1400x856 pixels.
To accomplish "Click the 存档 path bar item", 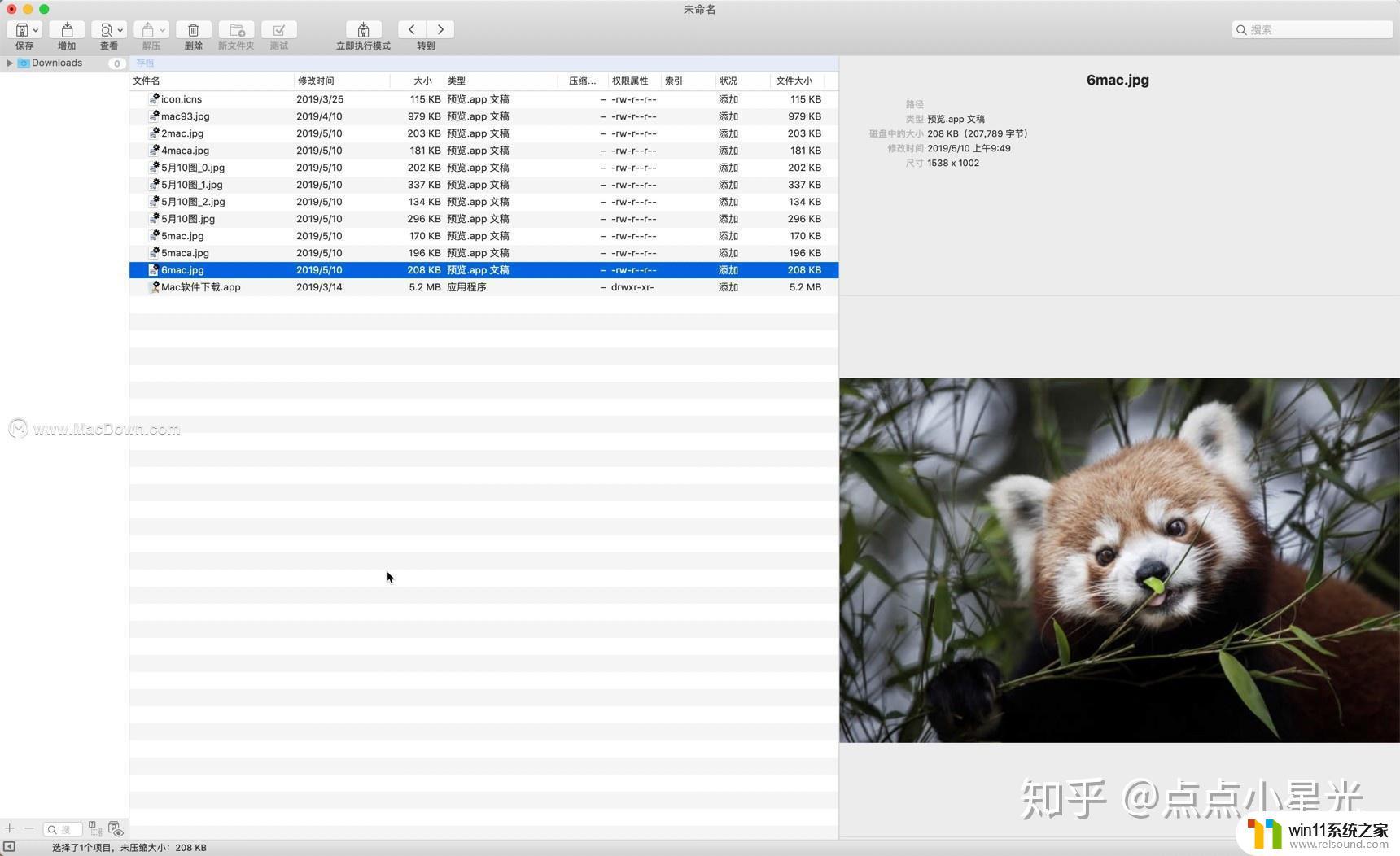I will pos(145,63).
